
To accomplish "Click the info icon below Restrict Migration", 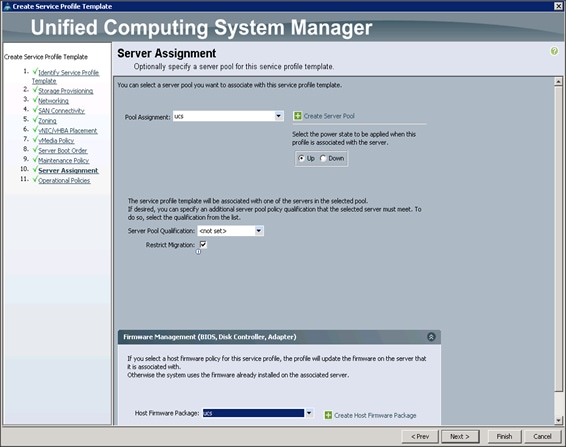I will tap(198, 252).
